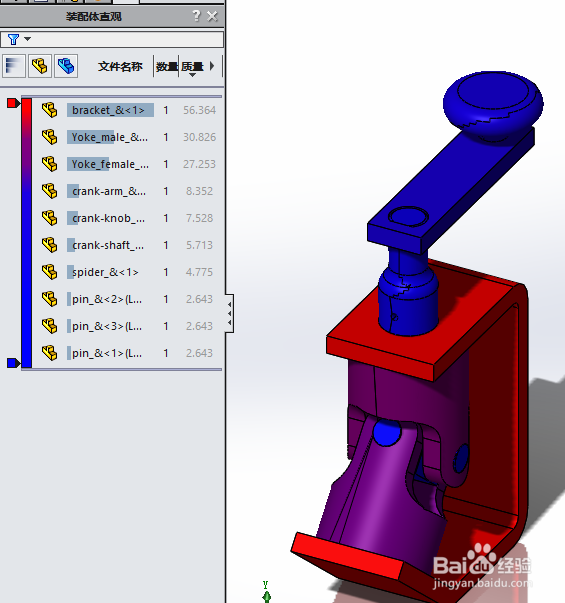Collapse the panel using the side splitter handle

click(230, 313)
